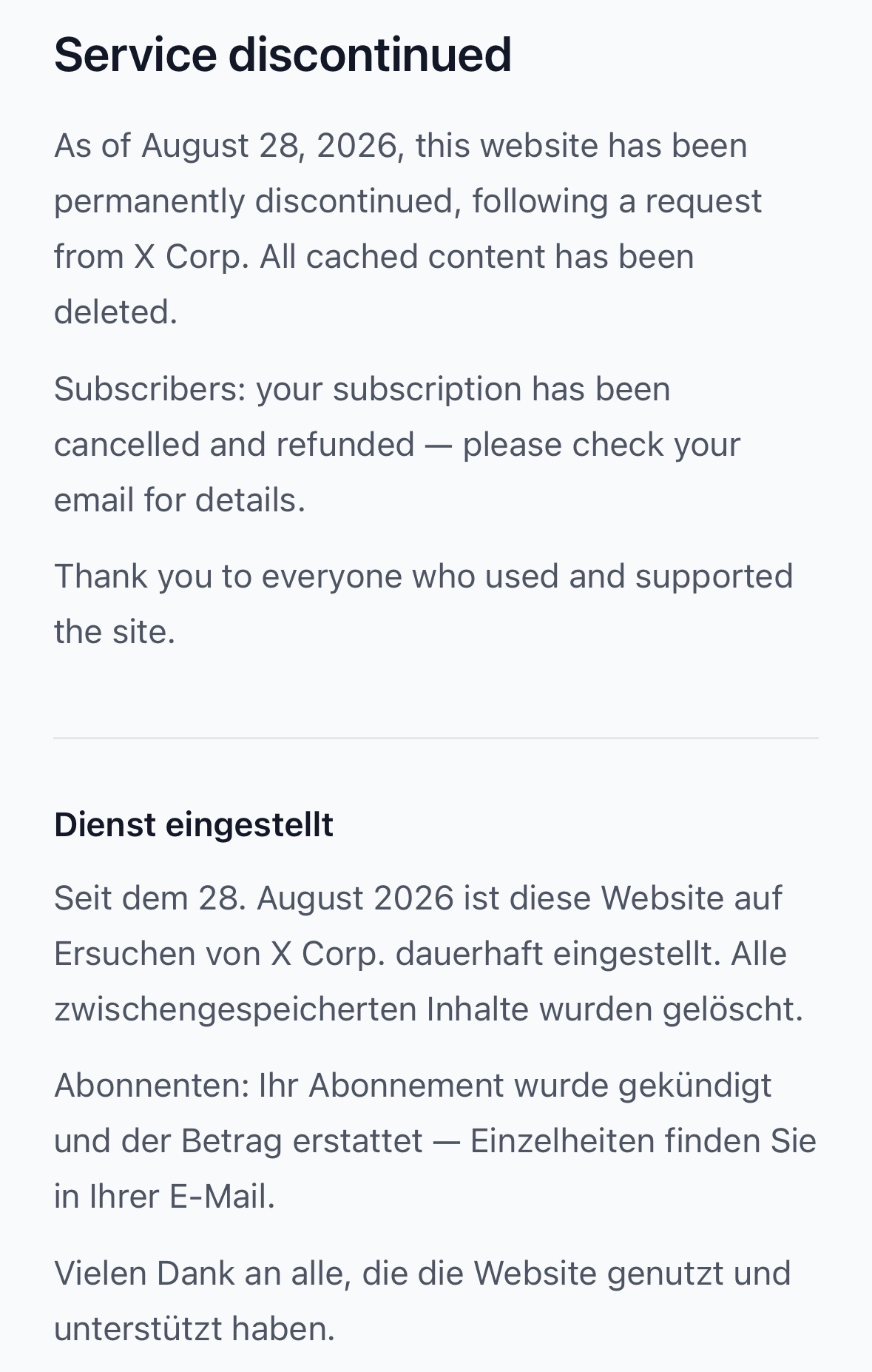Click the word "Subscribers:"

(150, 389)
